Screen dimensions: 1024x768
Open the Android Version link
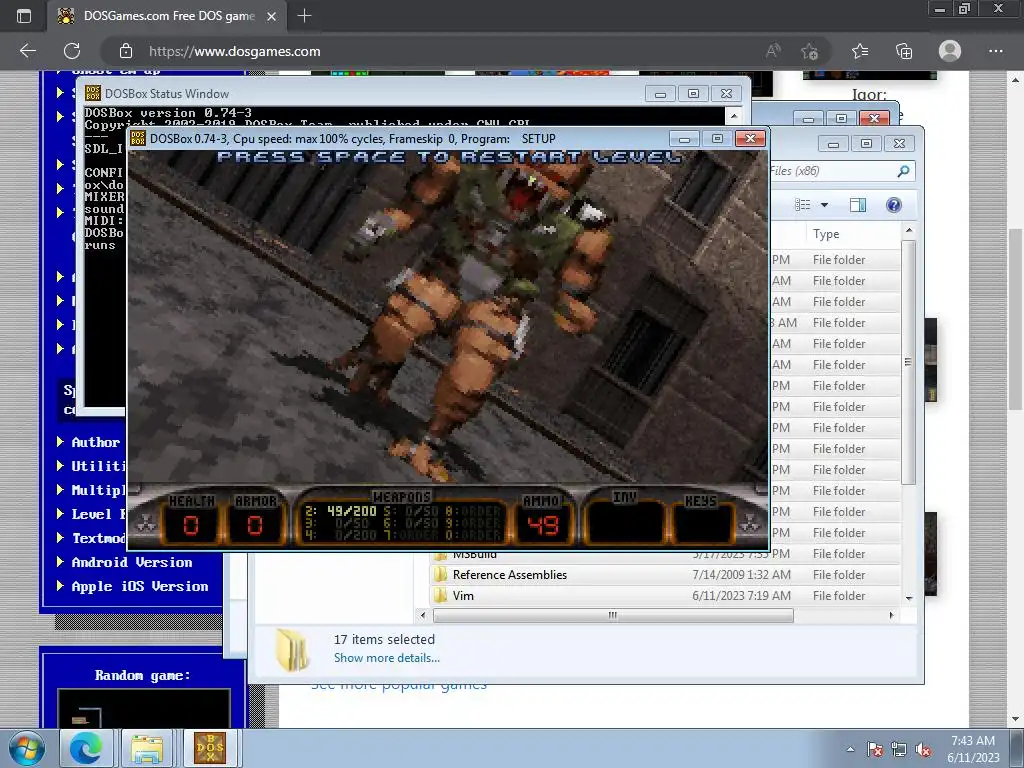[x=132, y=562]
